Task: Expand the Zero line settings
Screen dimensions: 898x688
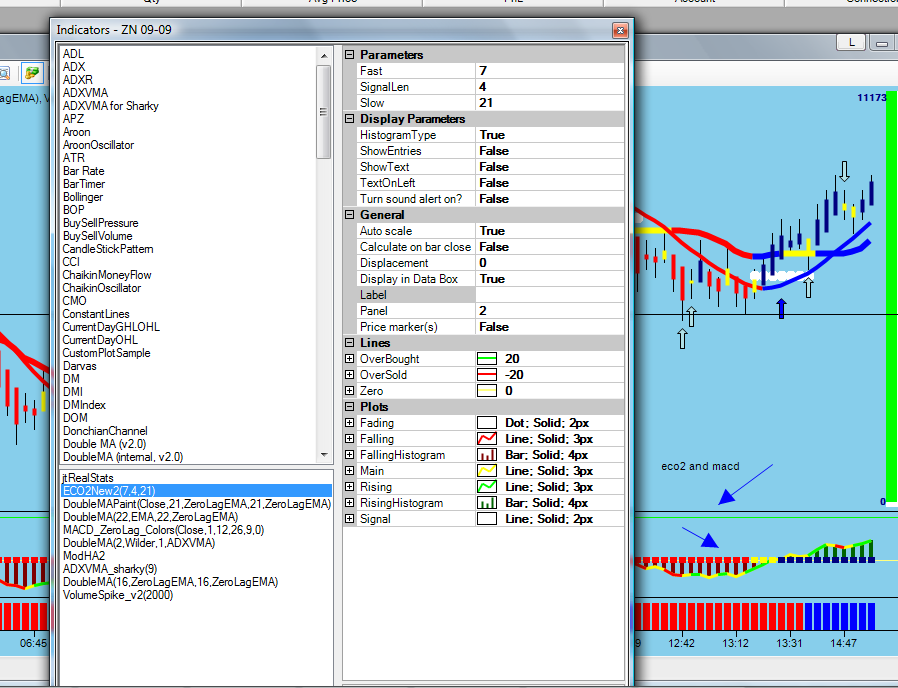Action: tap(349, 391)
